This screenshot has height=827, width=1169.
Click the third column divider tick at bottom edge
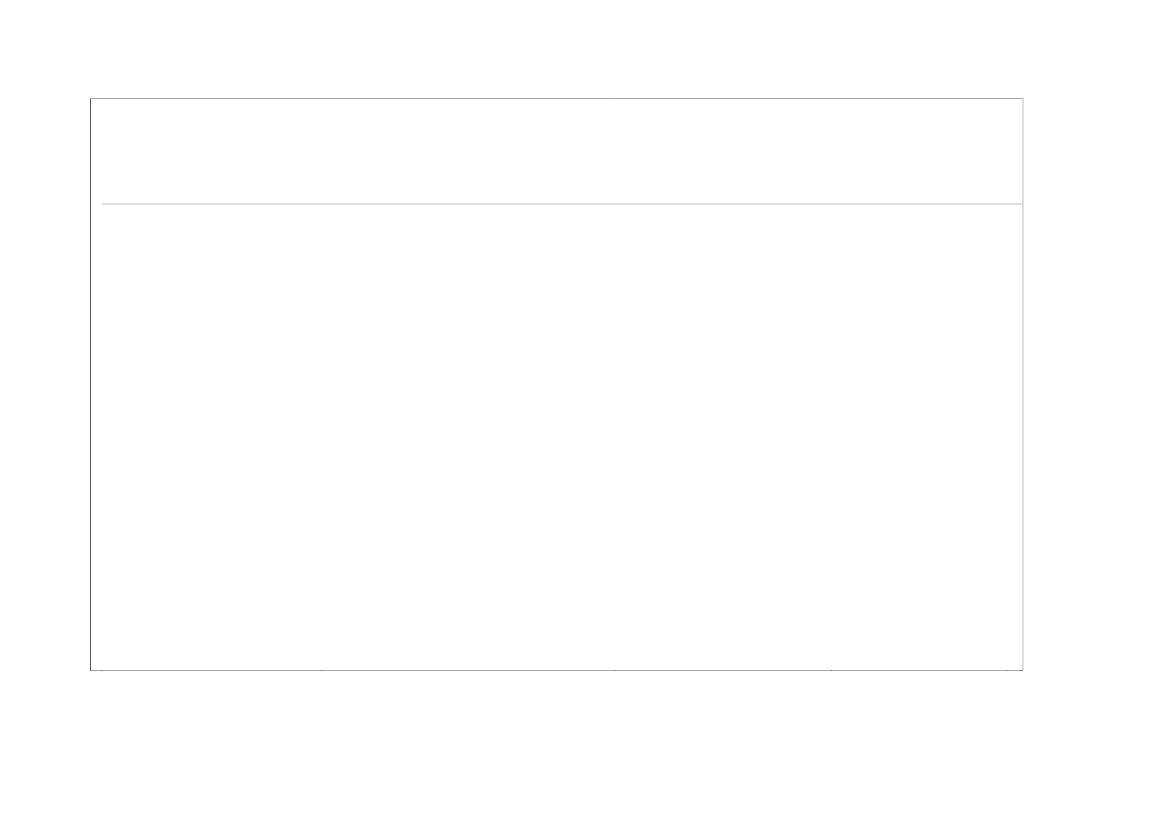(830, 668)
